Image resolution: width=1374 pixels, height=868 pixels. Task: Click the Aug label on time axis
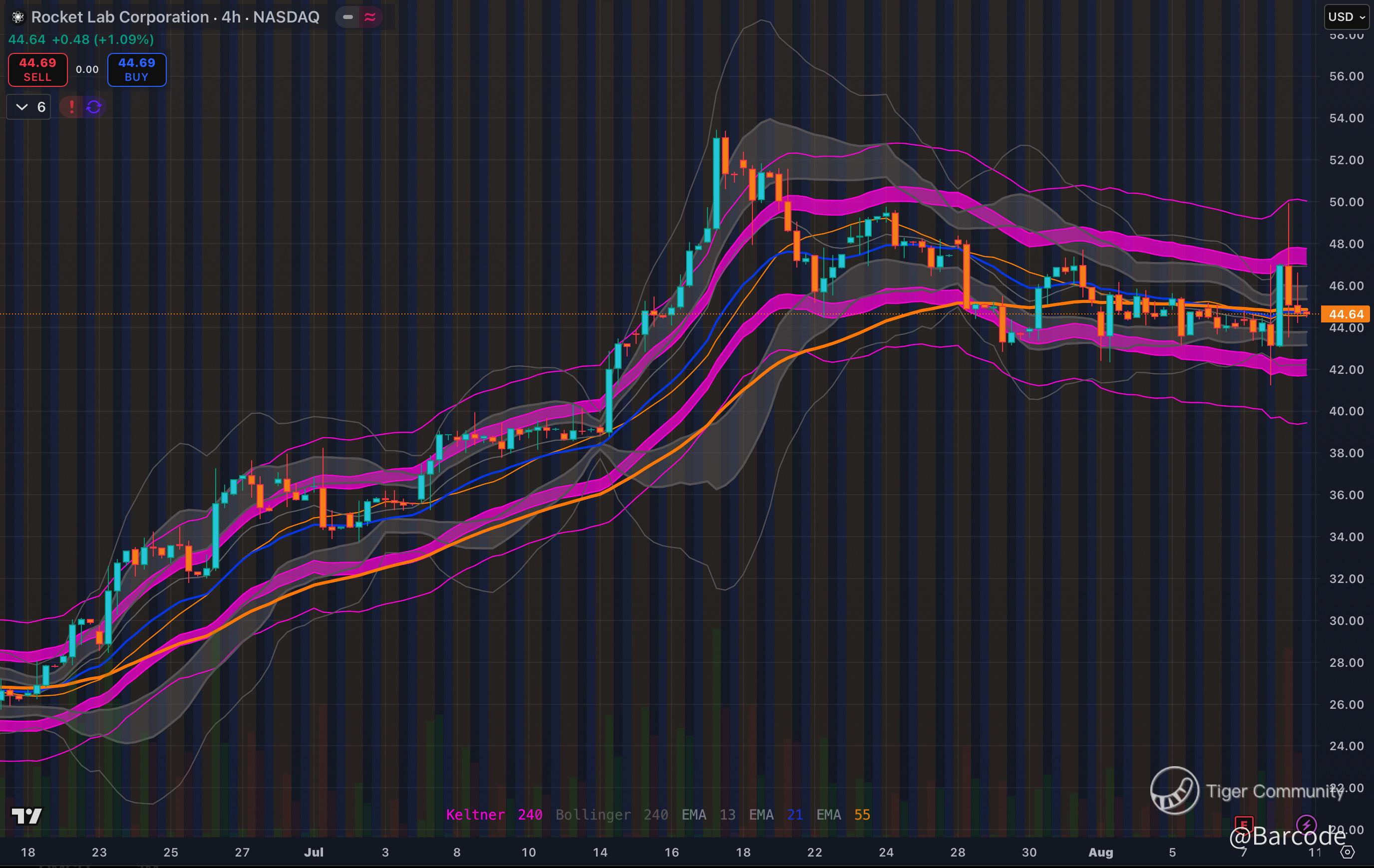tap(1100, 852)
